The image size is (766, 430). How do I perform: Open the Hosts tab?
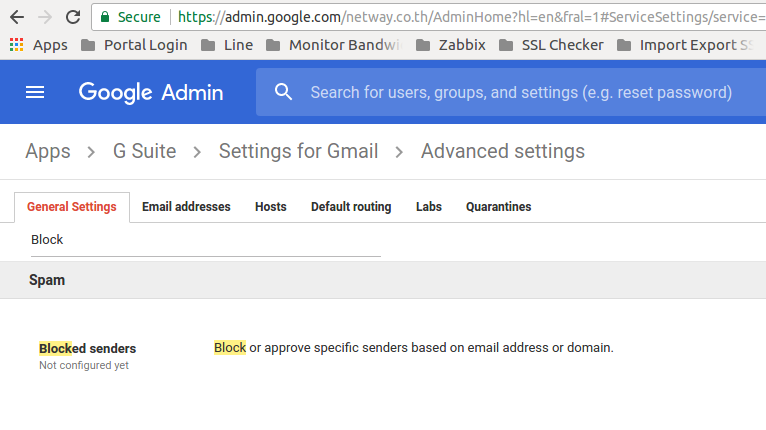(x=270, y=207)
